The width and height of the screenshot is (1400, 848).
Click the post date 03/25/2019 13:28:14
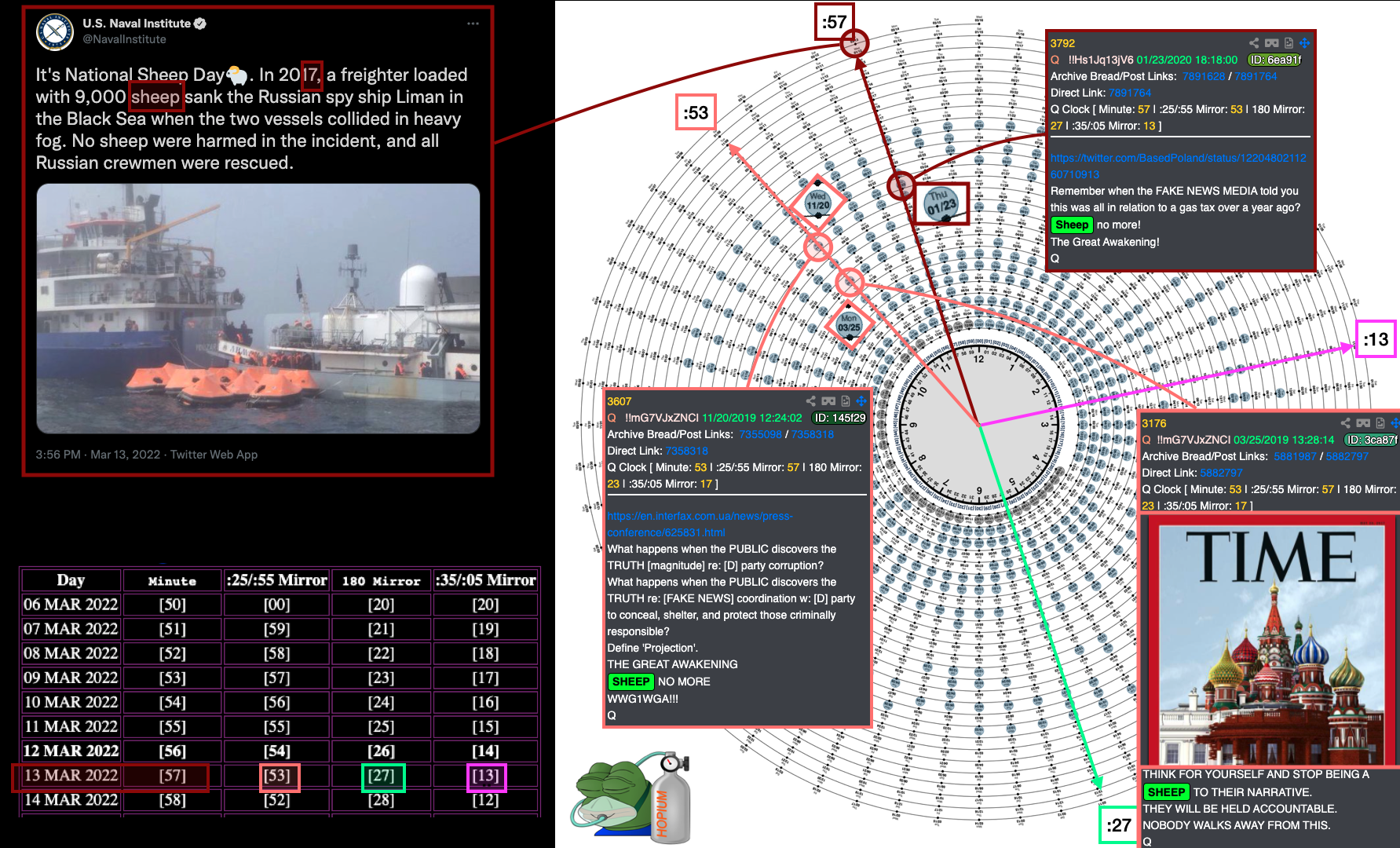[1284, 440]
